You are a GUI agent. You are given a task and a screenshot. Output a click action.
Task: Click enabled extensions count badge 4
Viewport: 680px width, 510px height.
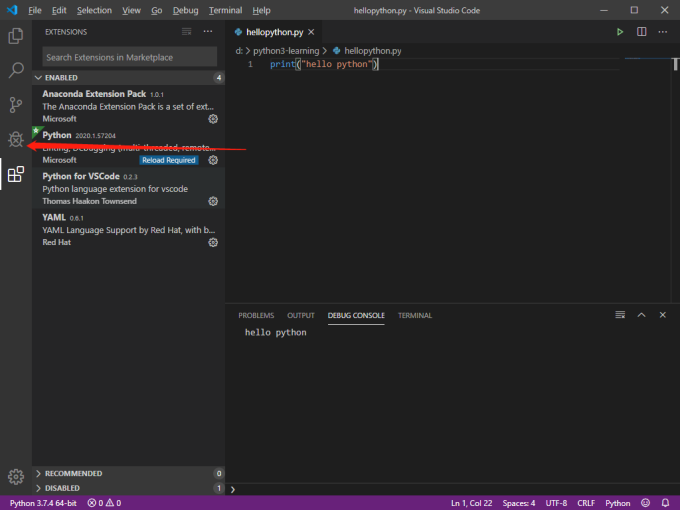click(x=219, y=78)
